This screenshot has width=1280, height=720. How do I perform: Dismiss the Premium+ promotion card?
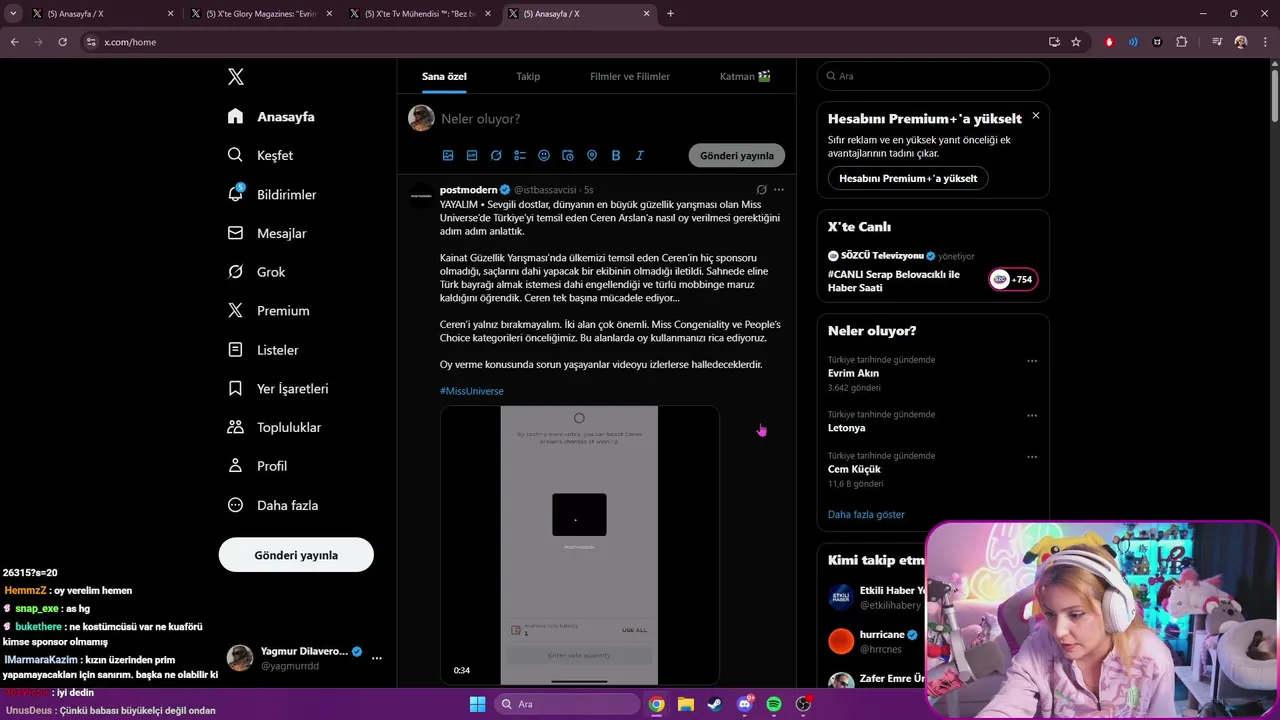pyautogui.click(x=1035, y=116)
